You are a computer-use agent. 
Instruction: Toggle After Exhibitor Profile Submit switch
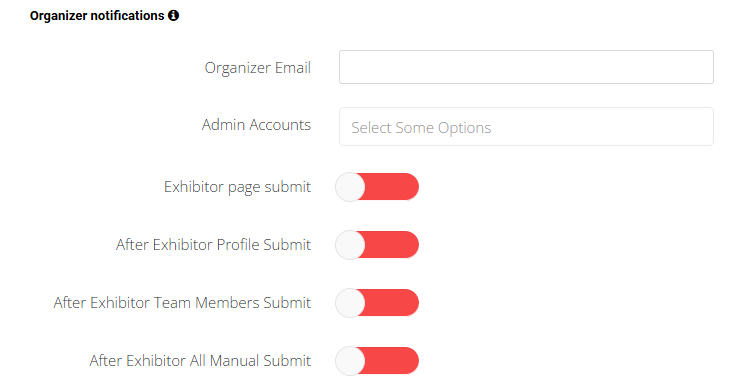(x=377, y=245)
